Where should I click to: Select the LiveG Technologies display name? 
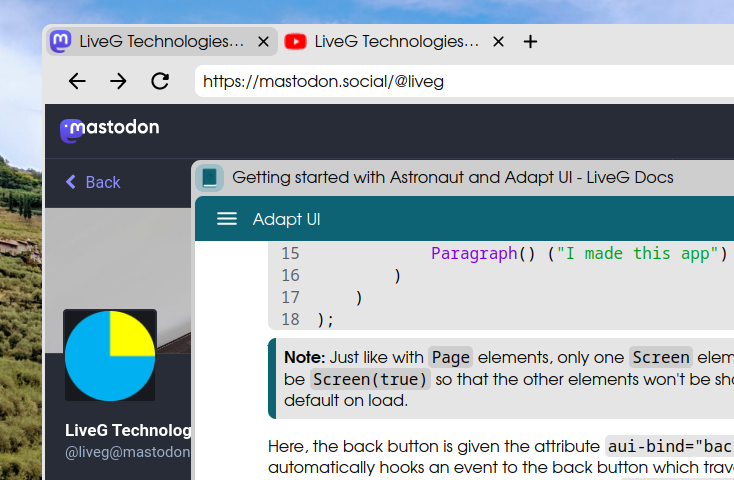point(128,430)
